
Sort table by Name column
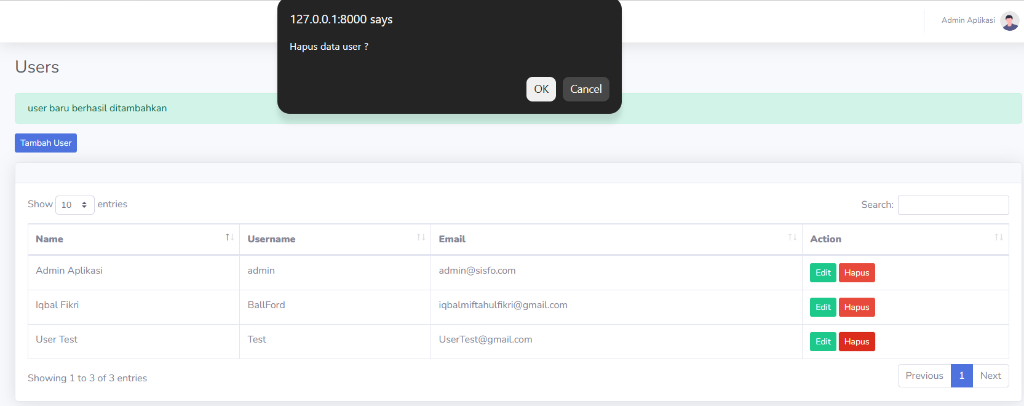pyautogui.click(x=133, y=239)
